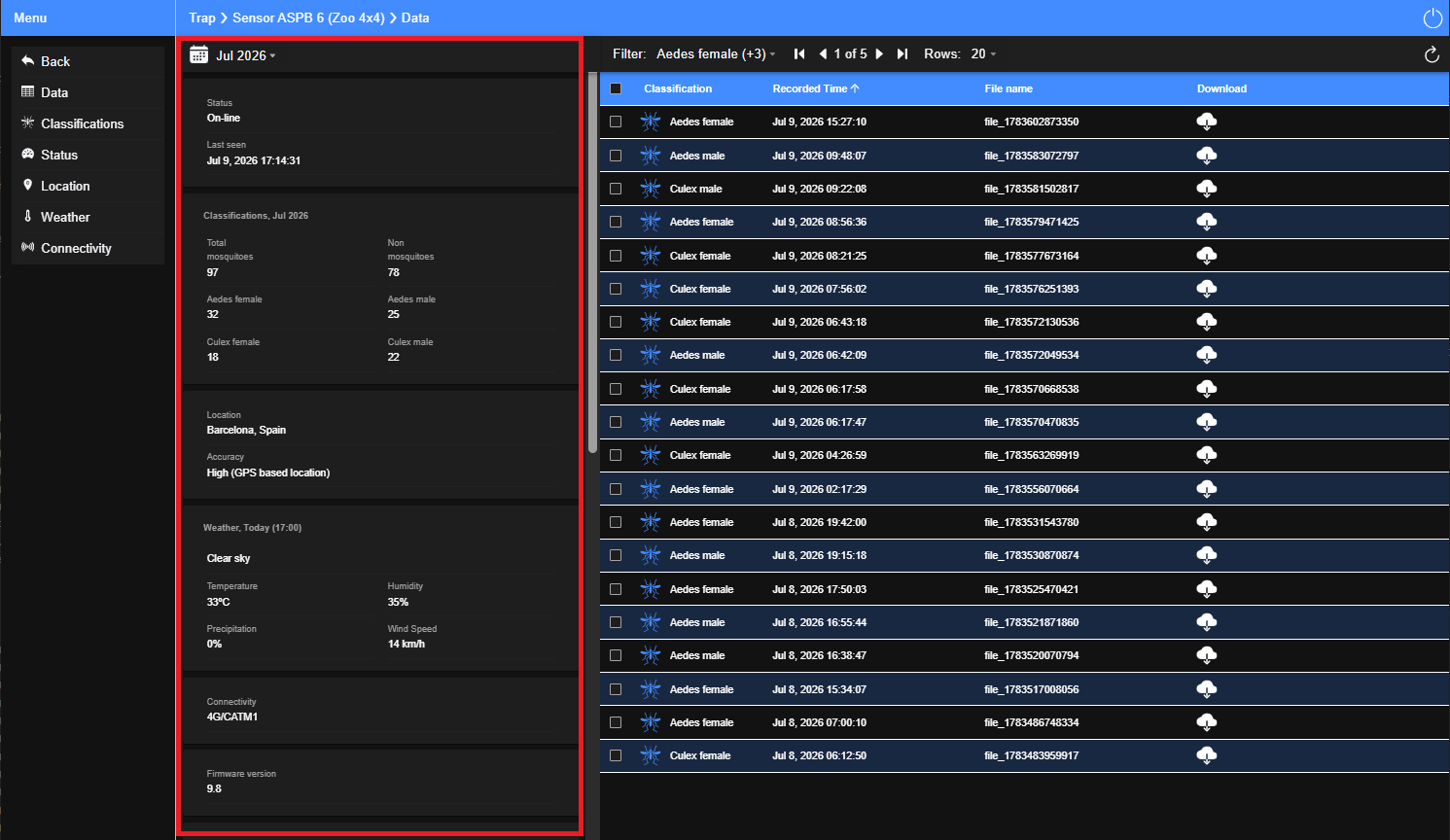This screenshot has width=1450, height=840.
Task: Download file_1783572130536
Action: 1207,322
